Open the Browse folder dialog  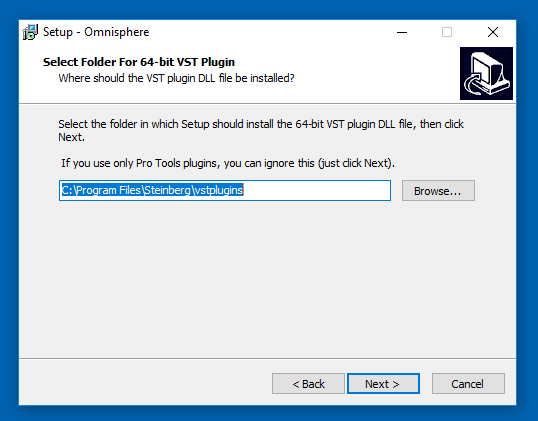[438, 190]
